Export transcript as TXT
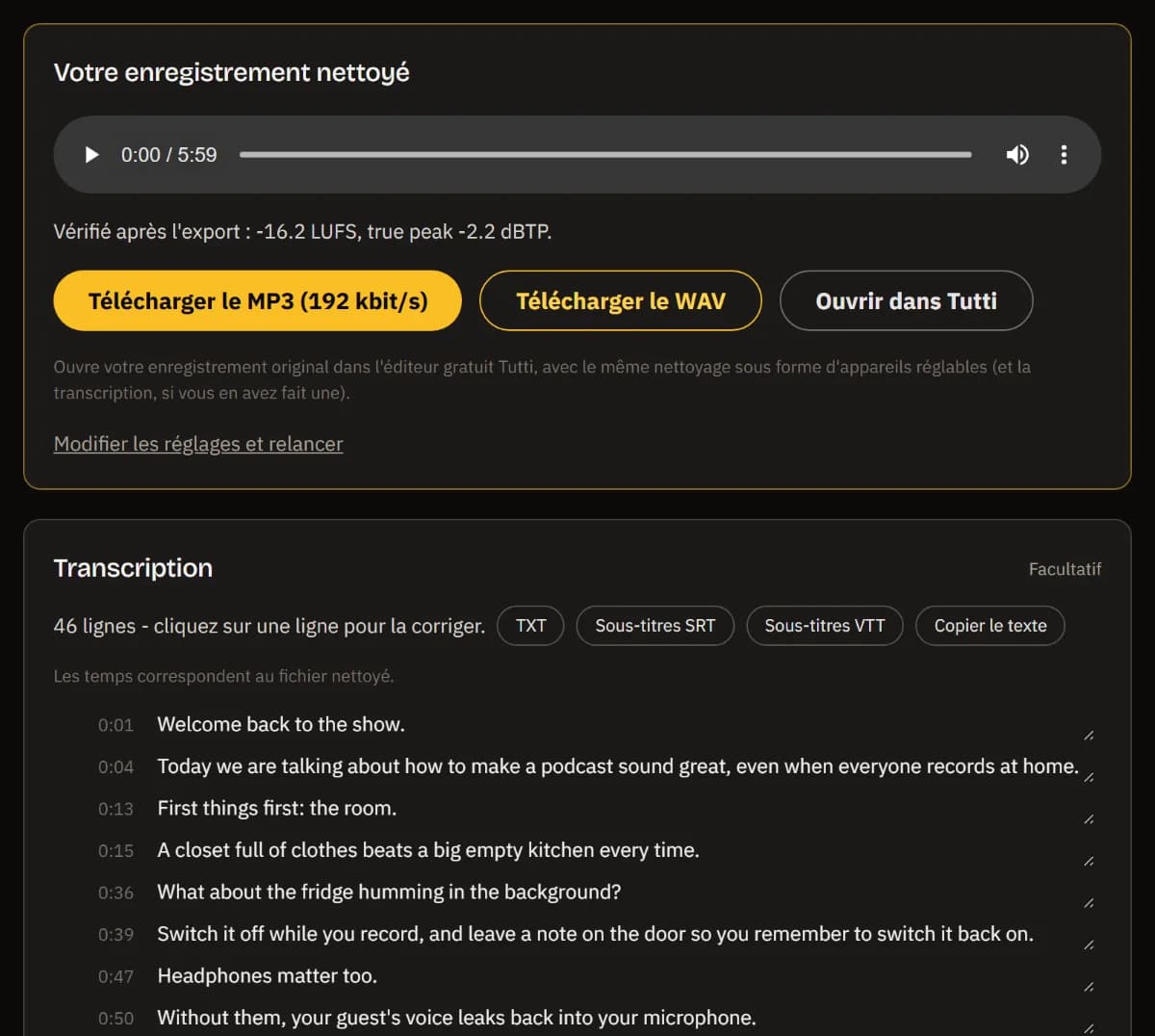The height and width of the screenshot is (1036, 1155). (530, 626)
